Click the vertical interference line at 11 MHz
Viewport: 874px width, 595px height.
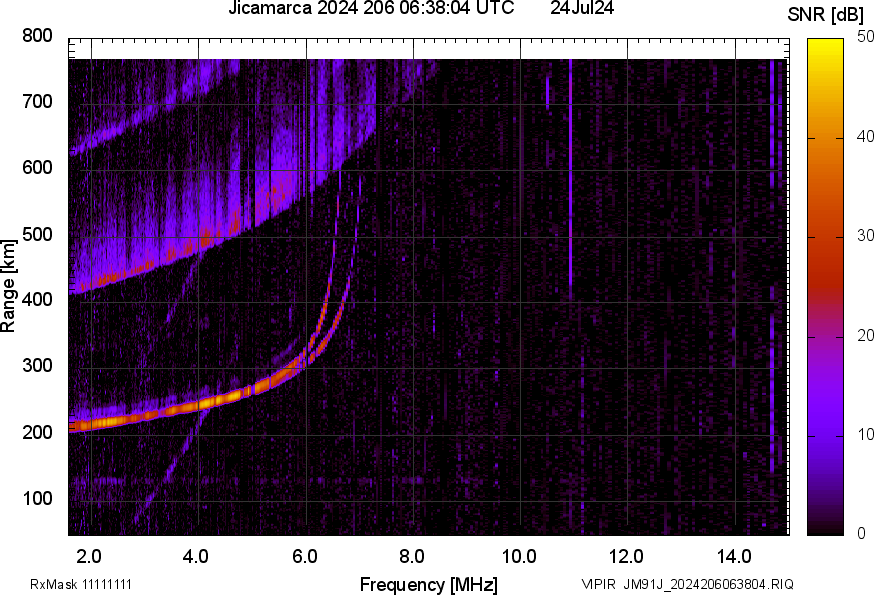(x=570, y=178)
